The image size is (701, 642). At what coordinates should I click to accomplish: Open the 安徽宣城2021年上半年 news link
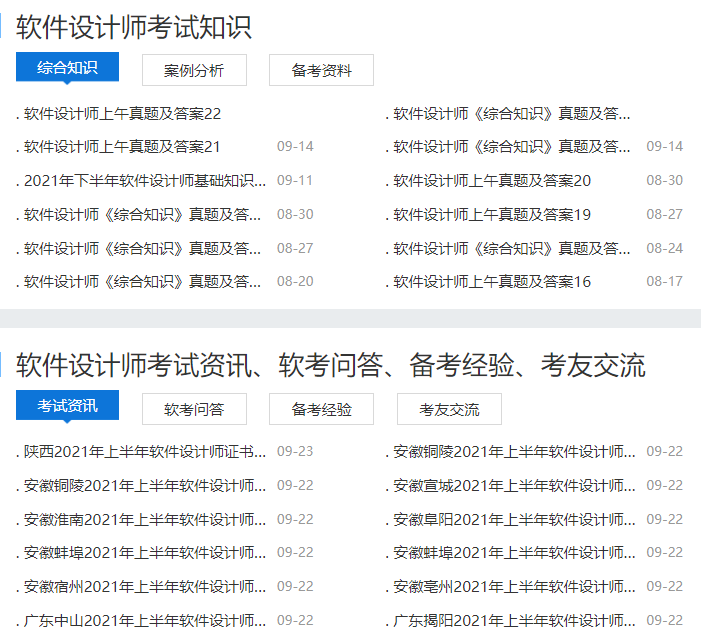[x=514, y=486]
